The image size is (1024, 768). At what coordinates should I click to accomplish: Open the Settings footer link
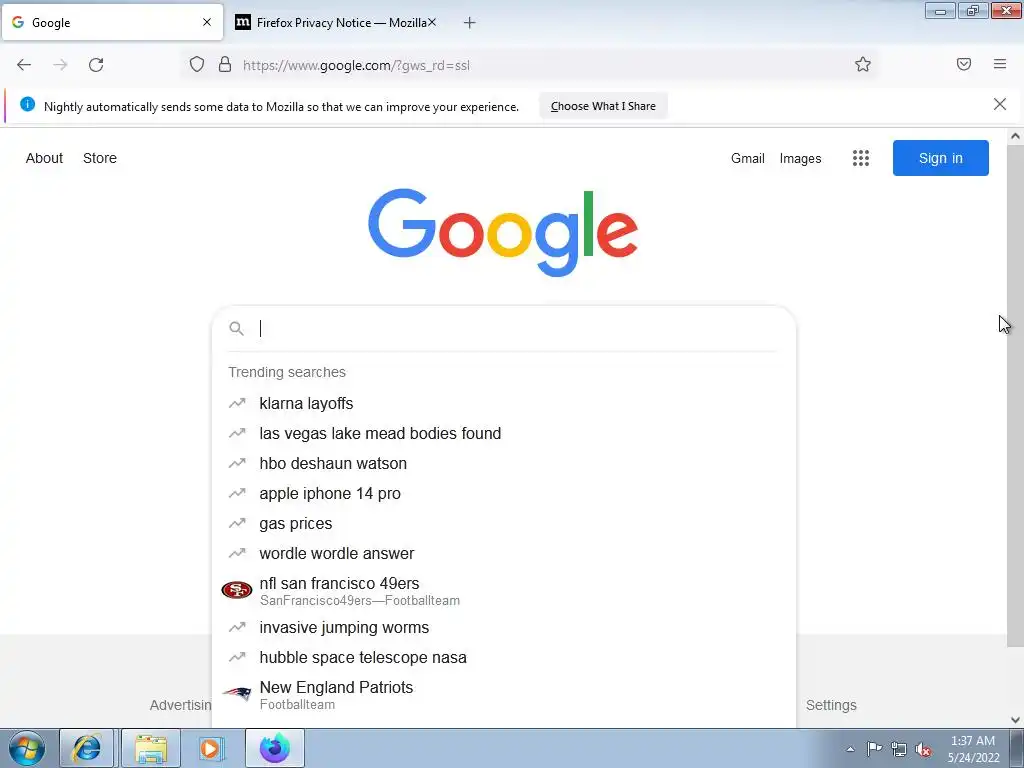831,705
